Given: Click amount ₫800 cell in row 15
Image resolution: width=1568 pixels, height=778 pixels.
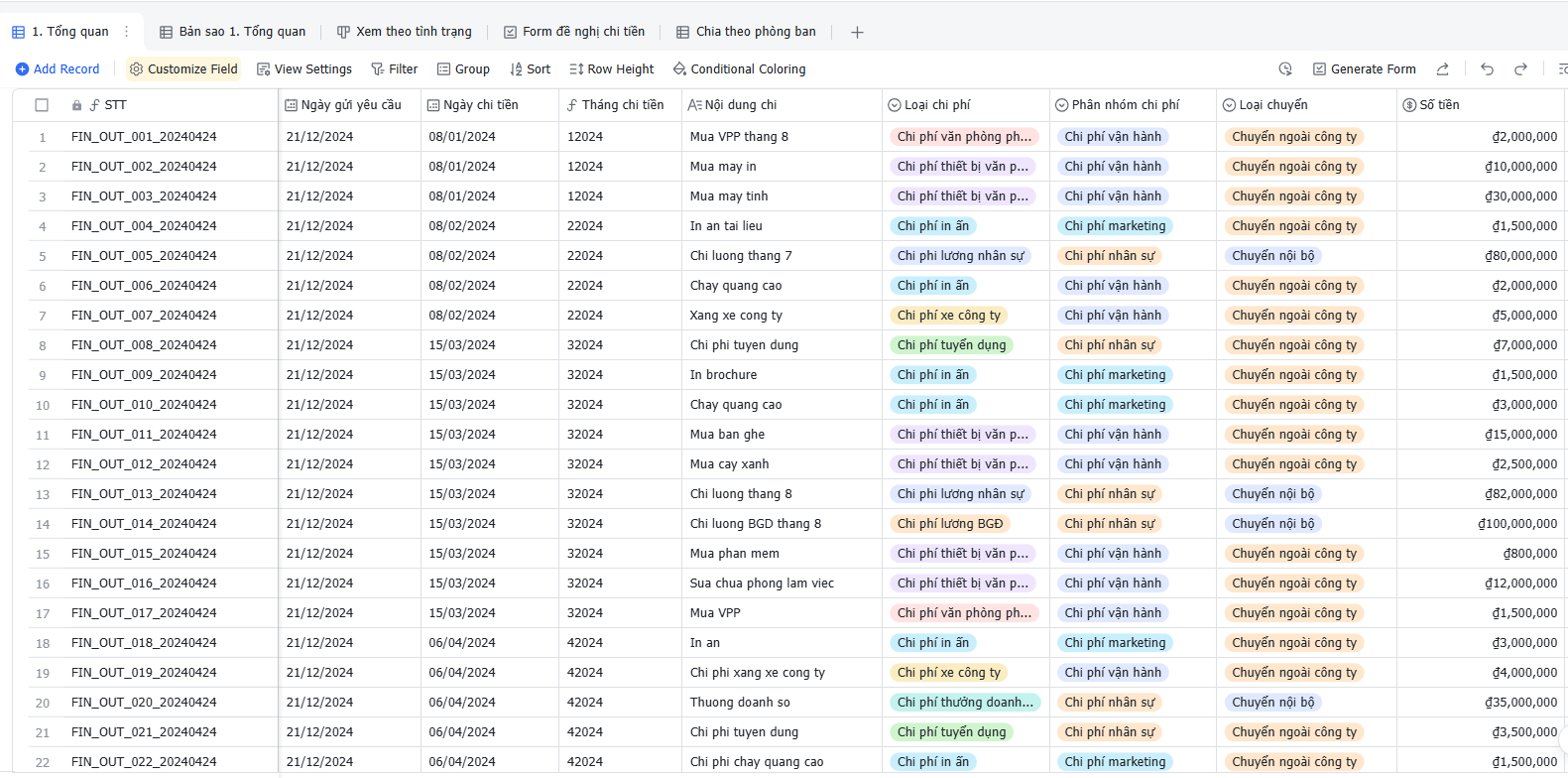Looking at the screenshot, I should 1481,554.
